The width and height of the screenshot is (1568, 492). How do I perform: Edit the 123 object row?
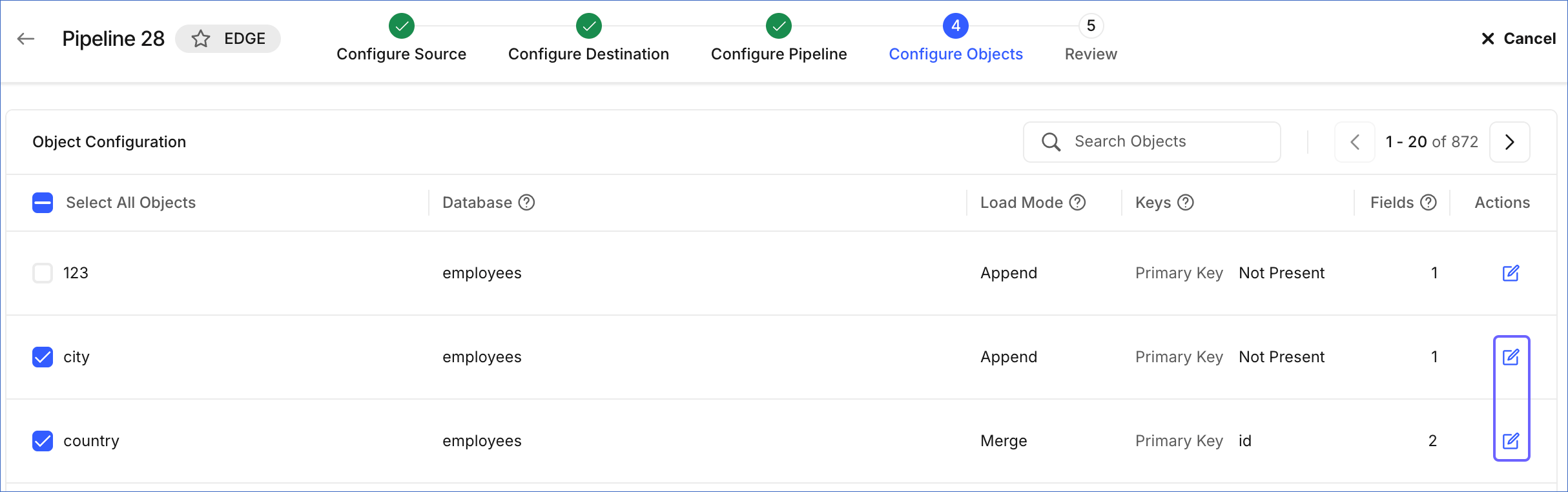click(1511, 273)
